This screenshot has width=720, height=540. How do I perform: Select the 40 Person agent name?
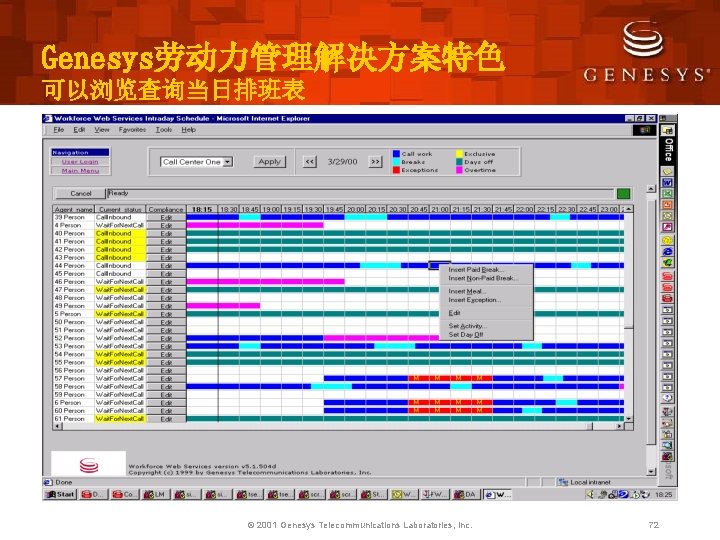pos(70,234)
